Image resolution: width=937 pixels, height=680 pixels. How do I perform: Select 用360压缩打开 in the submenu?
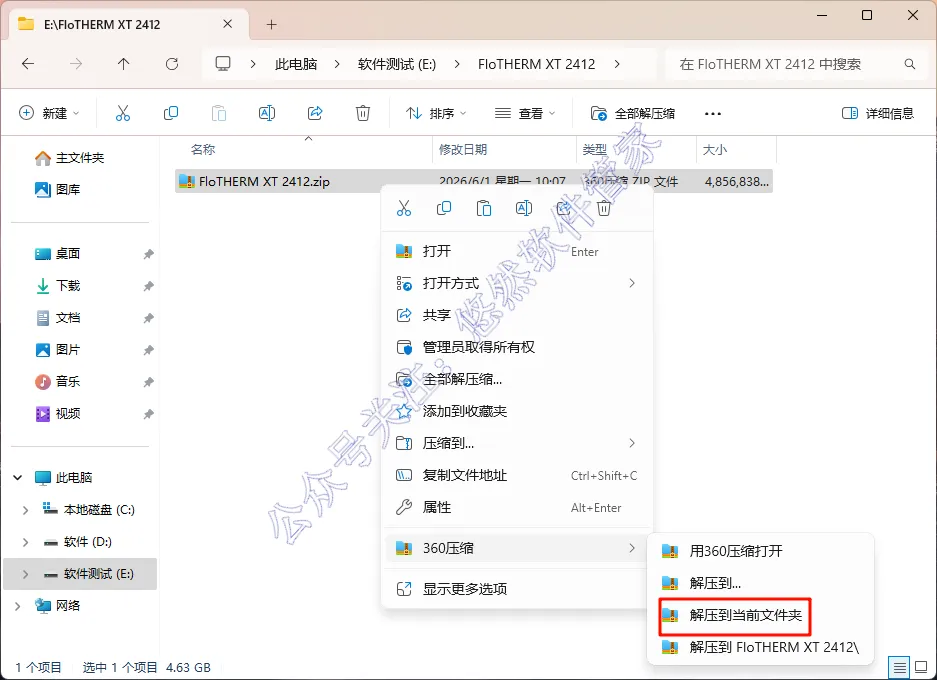point(760,551)
